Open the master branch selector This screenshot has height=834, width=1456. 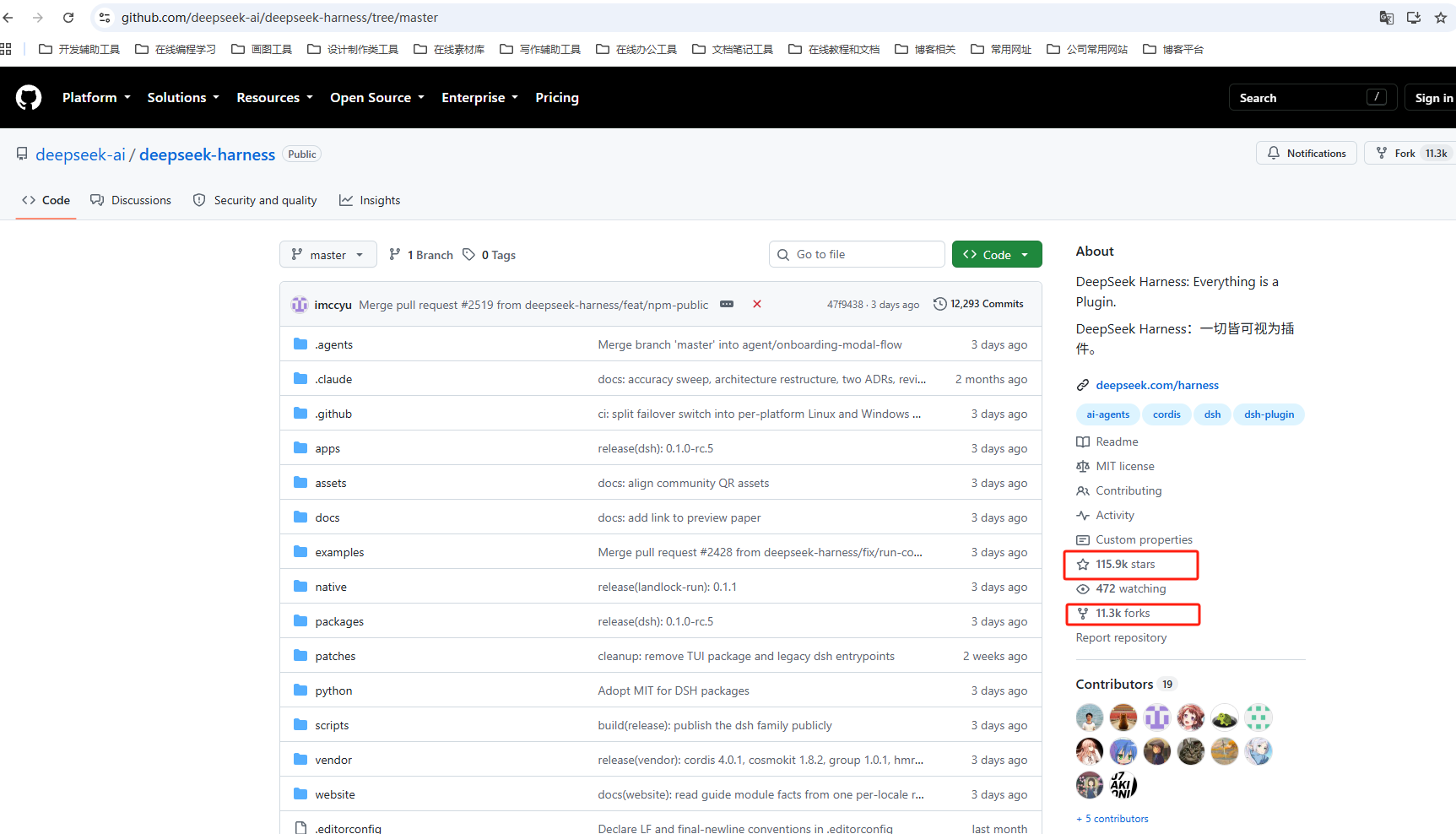pyautogui.click(x=328, y=255)
